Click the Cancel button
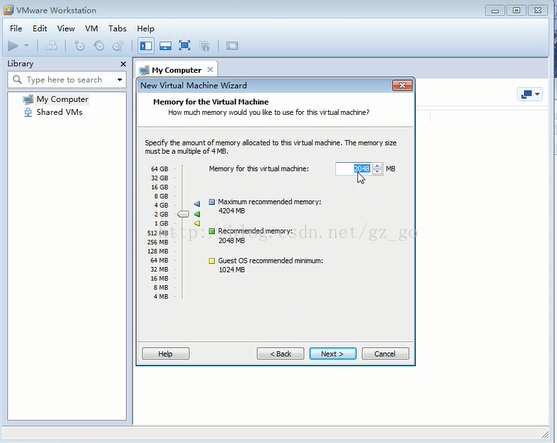Screen dimensions: 557x443 385,354
